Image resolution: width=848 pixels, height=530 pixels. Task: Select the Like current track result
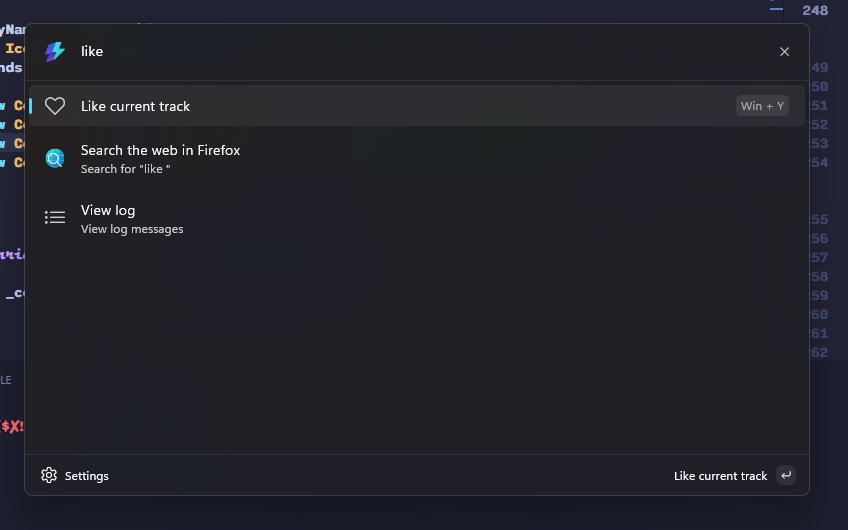click(x=136, y=106)
